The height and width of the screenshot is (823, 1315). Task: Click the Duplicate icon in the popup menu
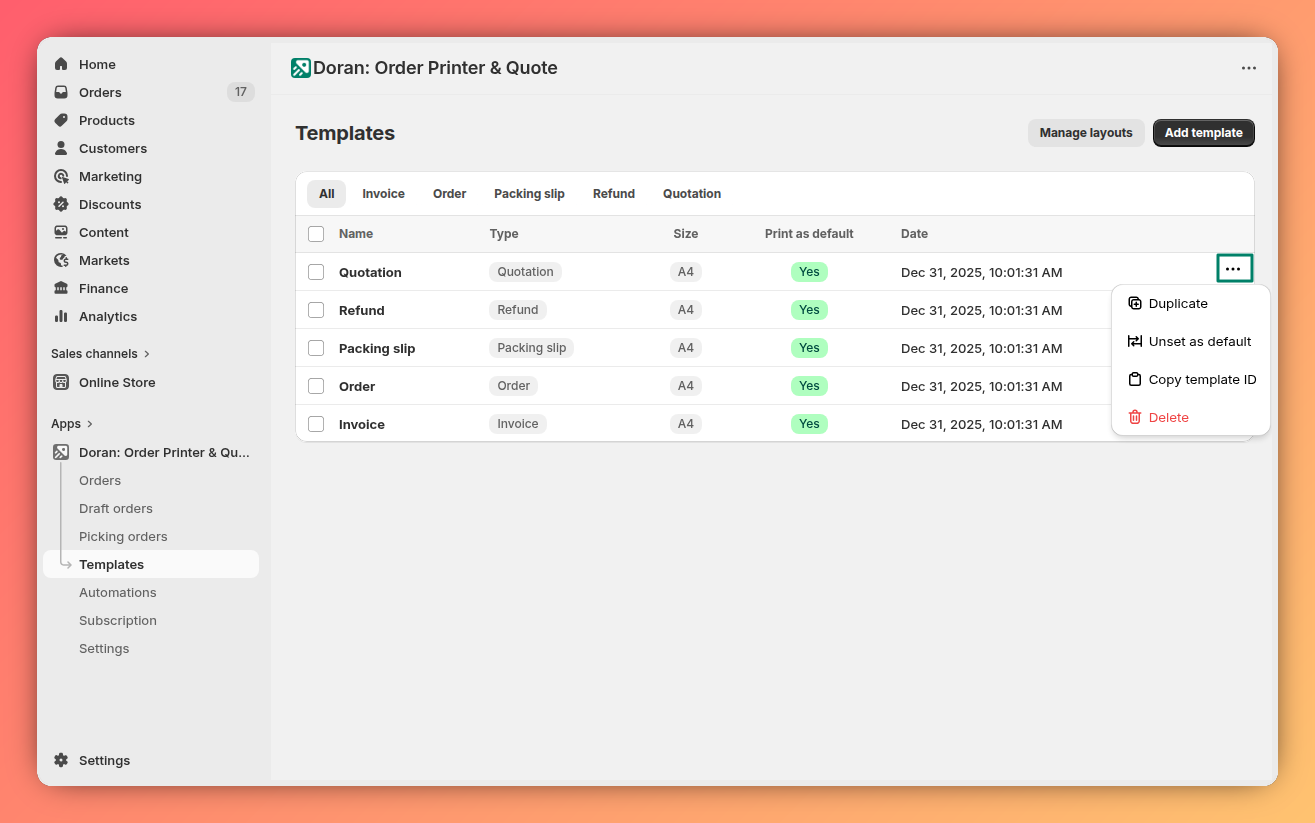click(1135, 303)
